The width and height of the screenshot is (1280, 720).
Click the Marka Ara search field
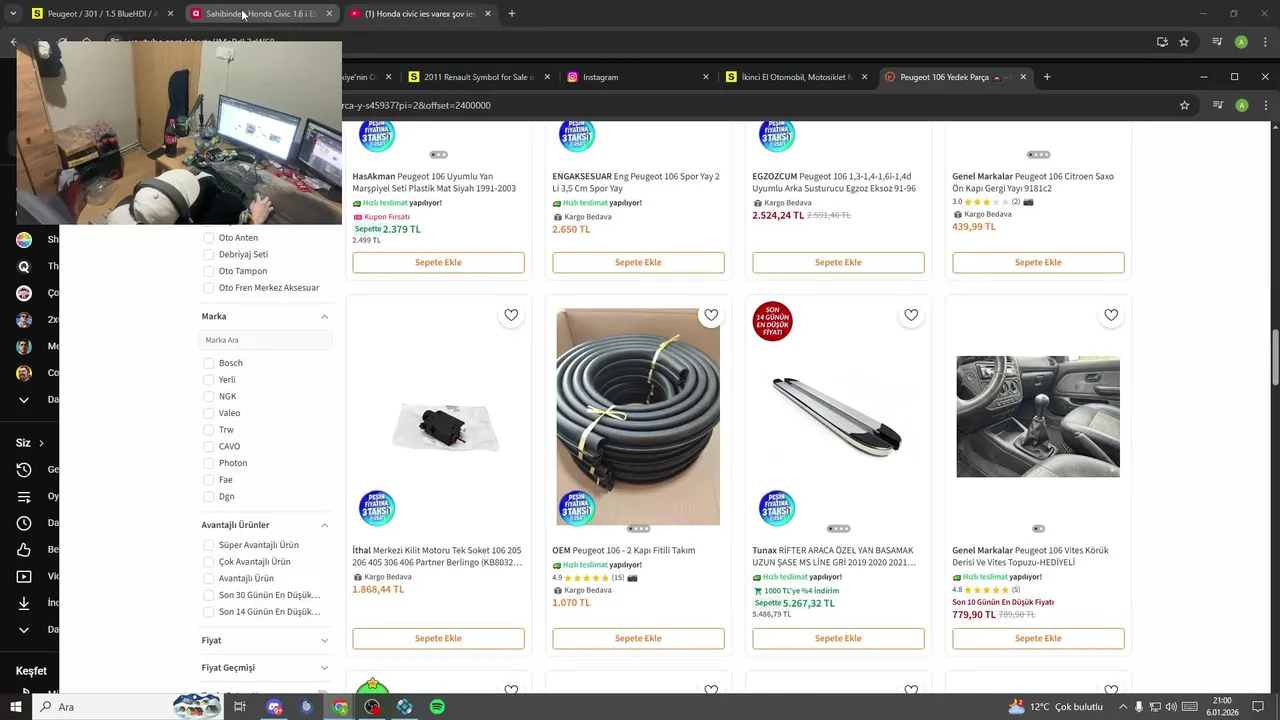coord(265,340)
